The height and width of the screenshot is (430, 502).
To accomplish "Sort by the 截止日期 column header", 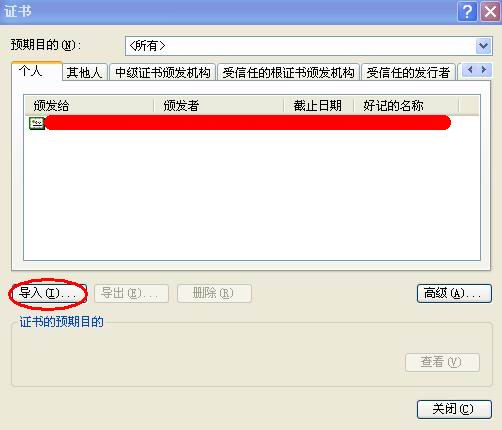I will tap(318, 106).
